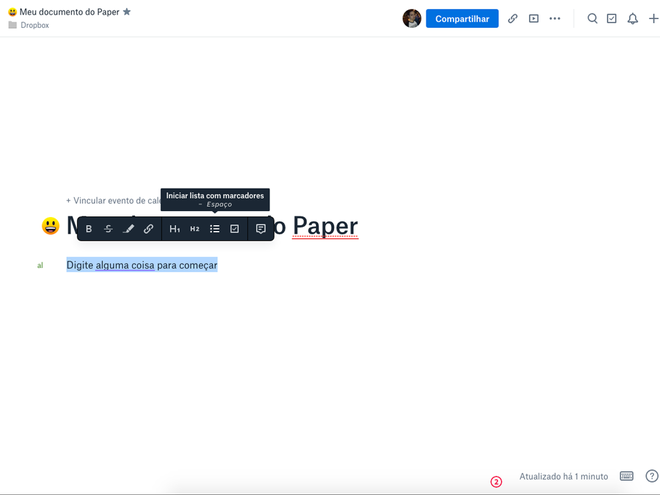The image size is (660, 495).
Task: Click the document title in the header
Action: click(x=69, y=12)
